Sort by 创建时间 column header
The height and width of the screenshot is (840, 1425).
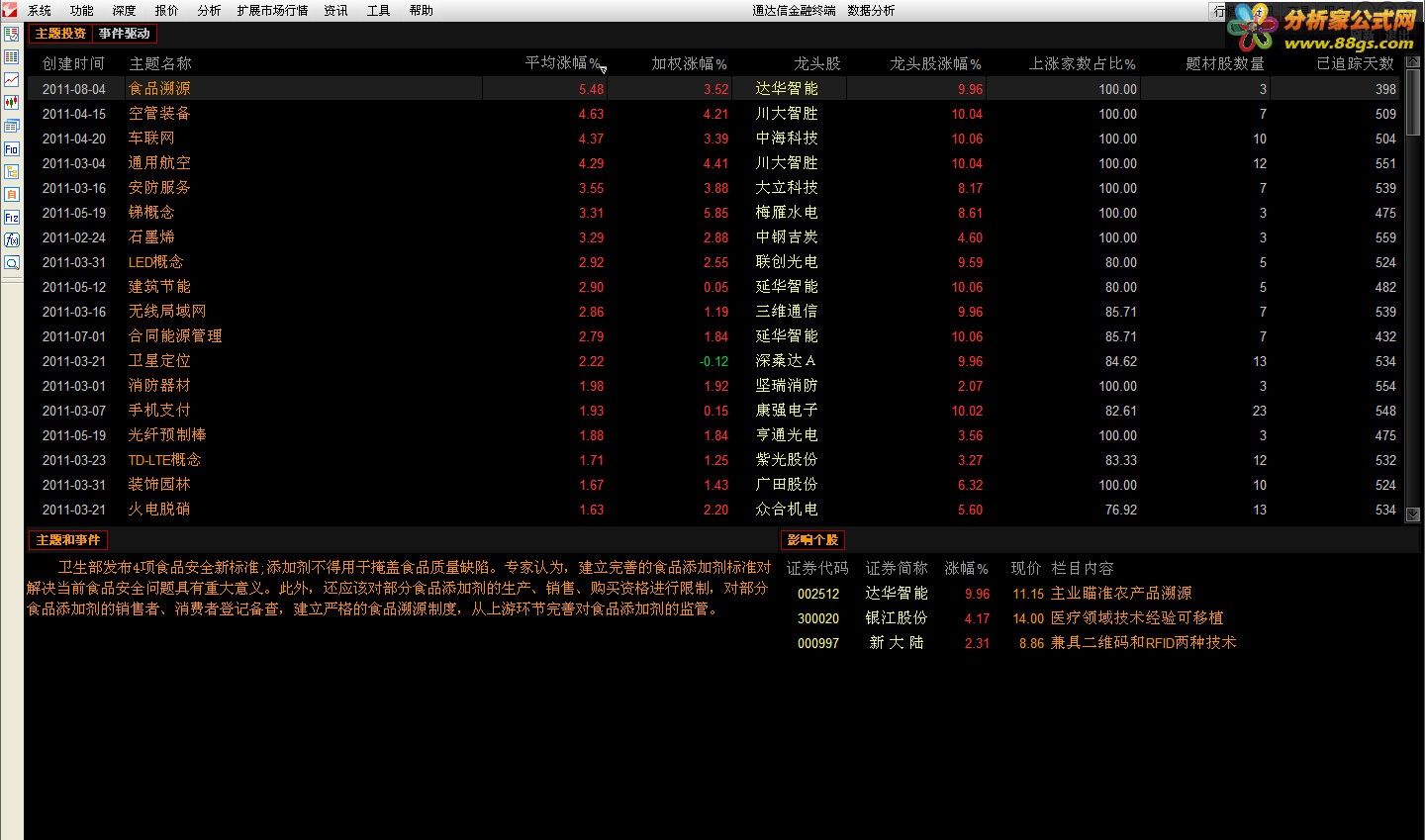point(73,63)
